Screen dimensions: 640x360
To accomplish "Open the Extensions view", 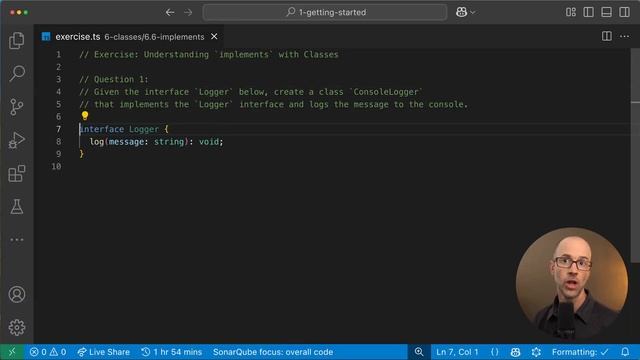I will (17, 173).
